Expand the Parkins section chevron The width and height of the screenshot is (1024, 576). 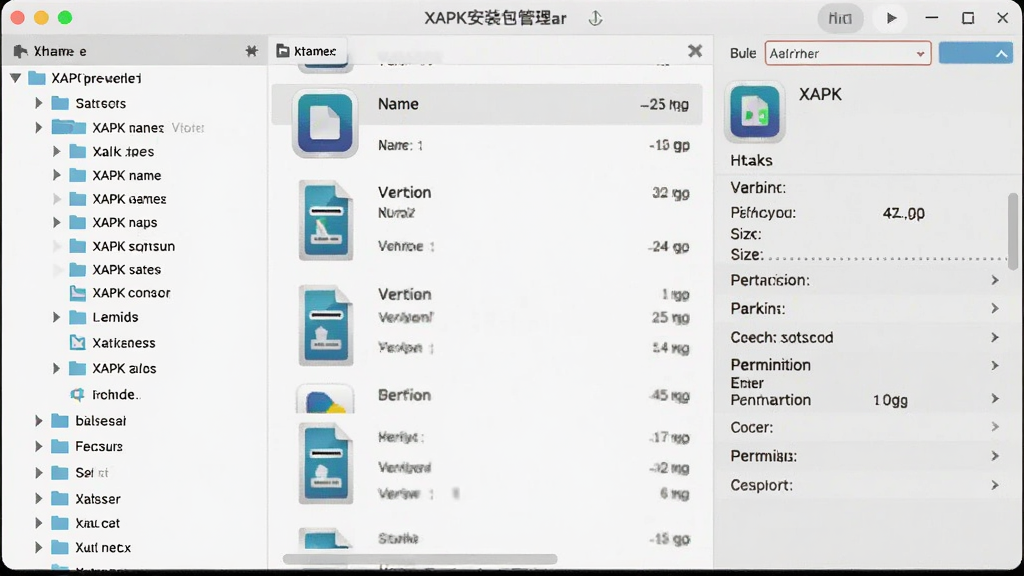[995, 308]
